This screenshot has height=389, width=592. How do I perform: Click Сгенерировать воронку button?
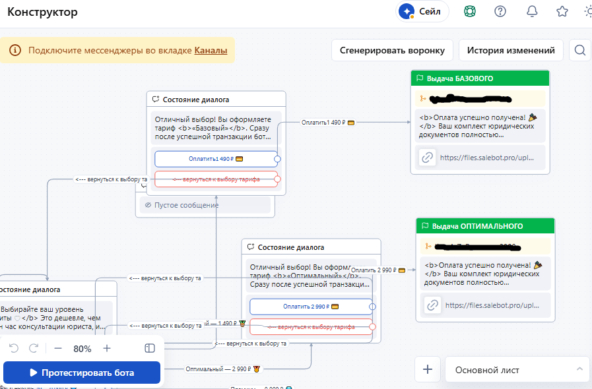point(392,50)
